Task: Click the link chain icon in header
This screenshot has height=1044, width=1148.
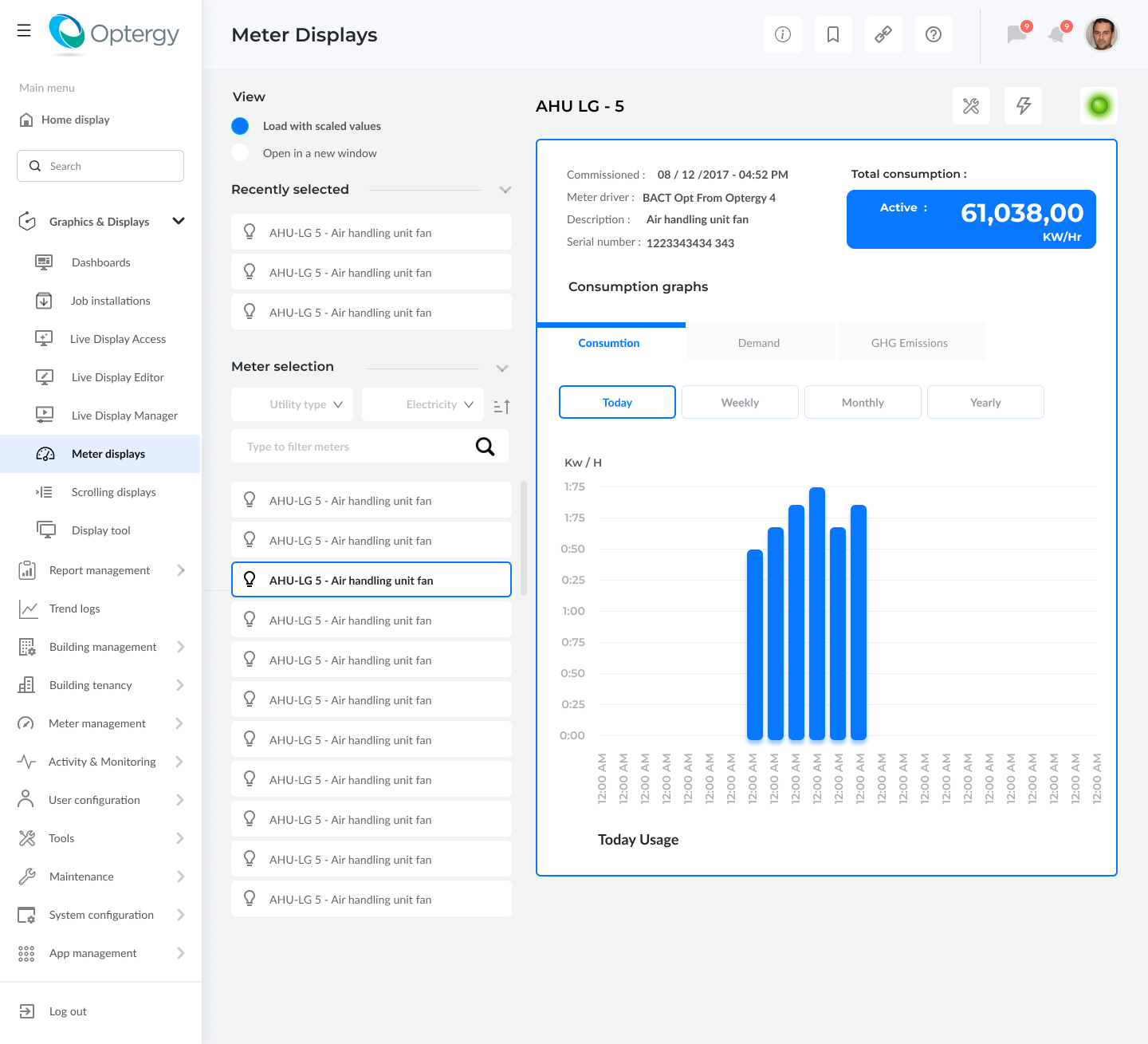Action: [883, 34]
